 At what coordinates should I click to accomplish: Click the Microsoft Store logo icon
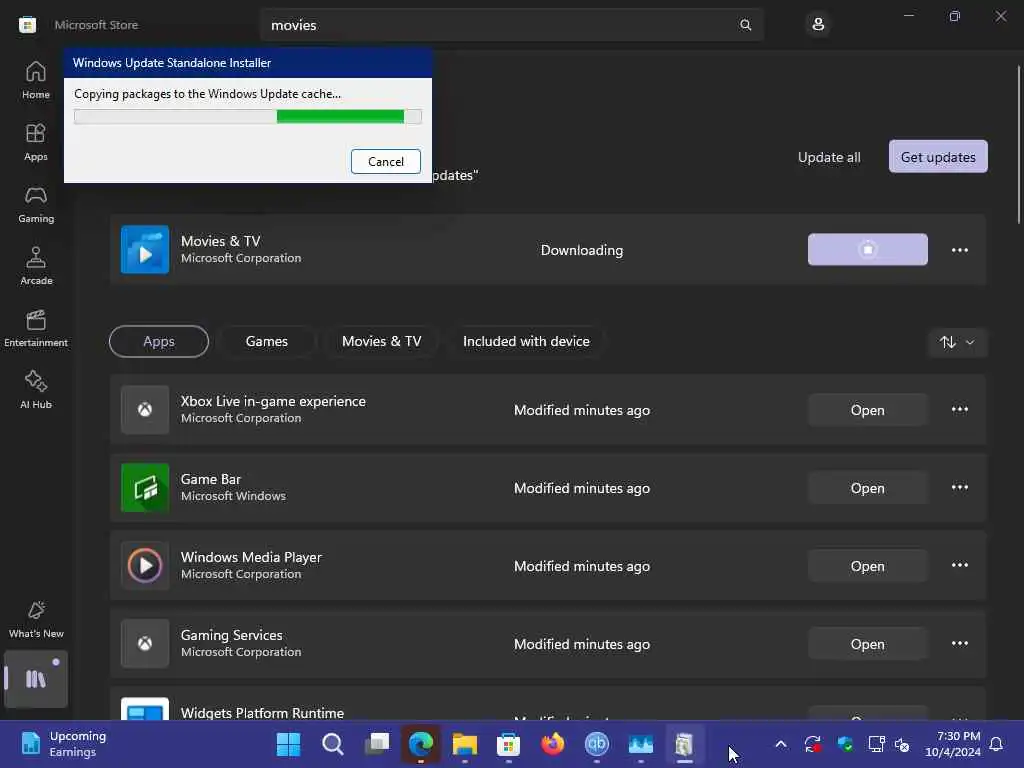[x=27, y=25]
